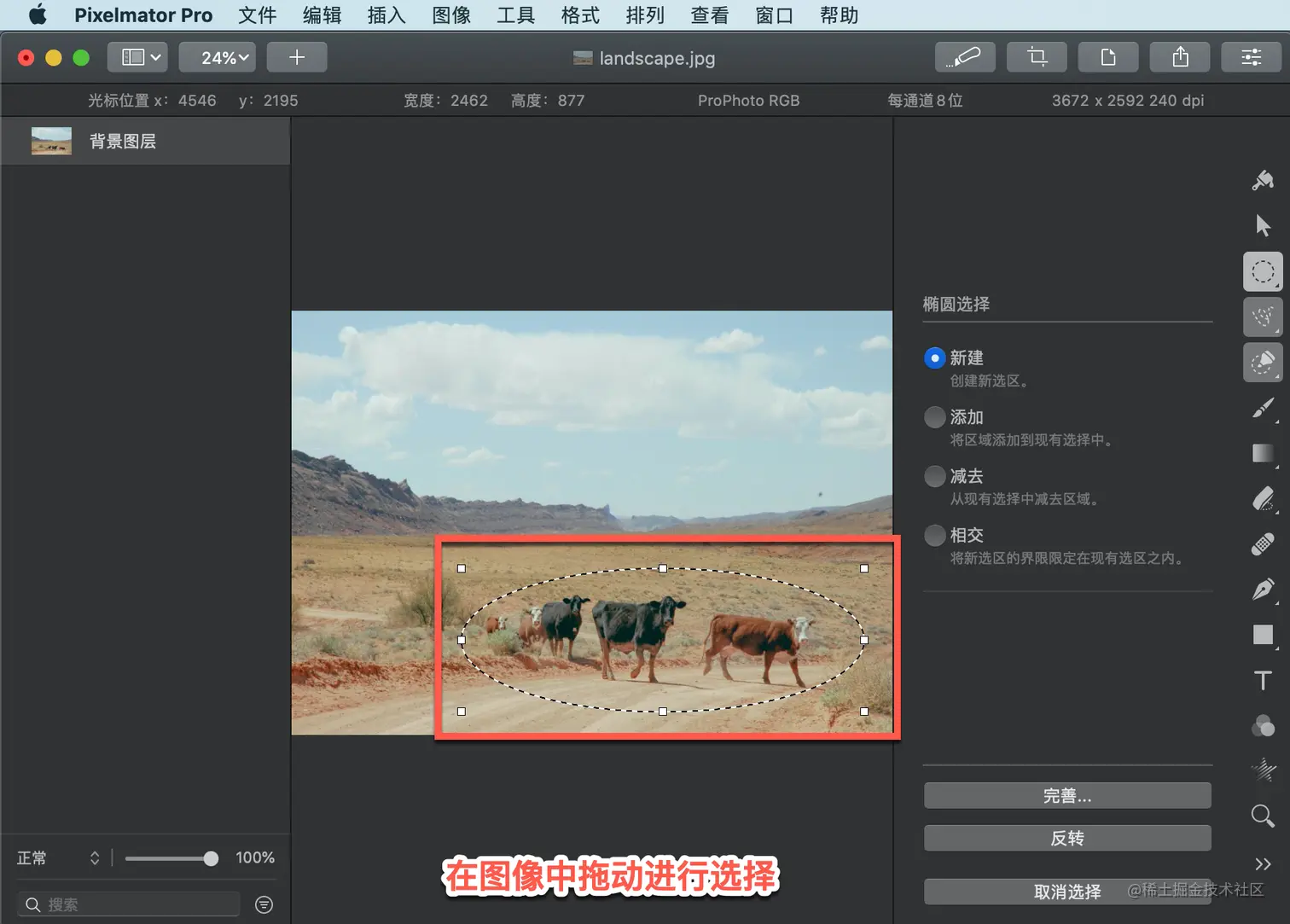The height and width of the screenshot is (924, 1290).
Task: Open the 格式 menu
Action: (x=580, y=15)
